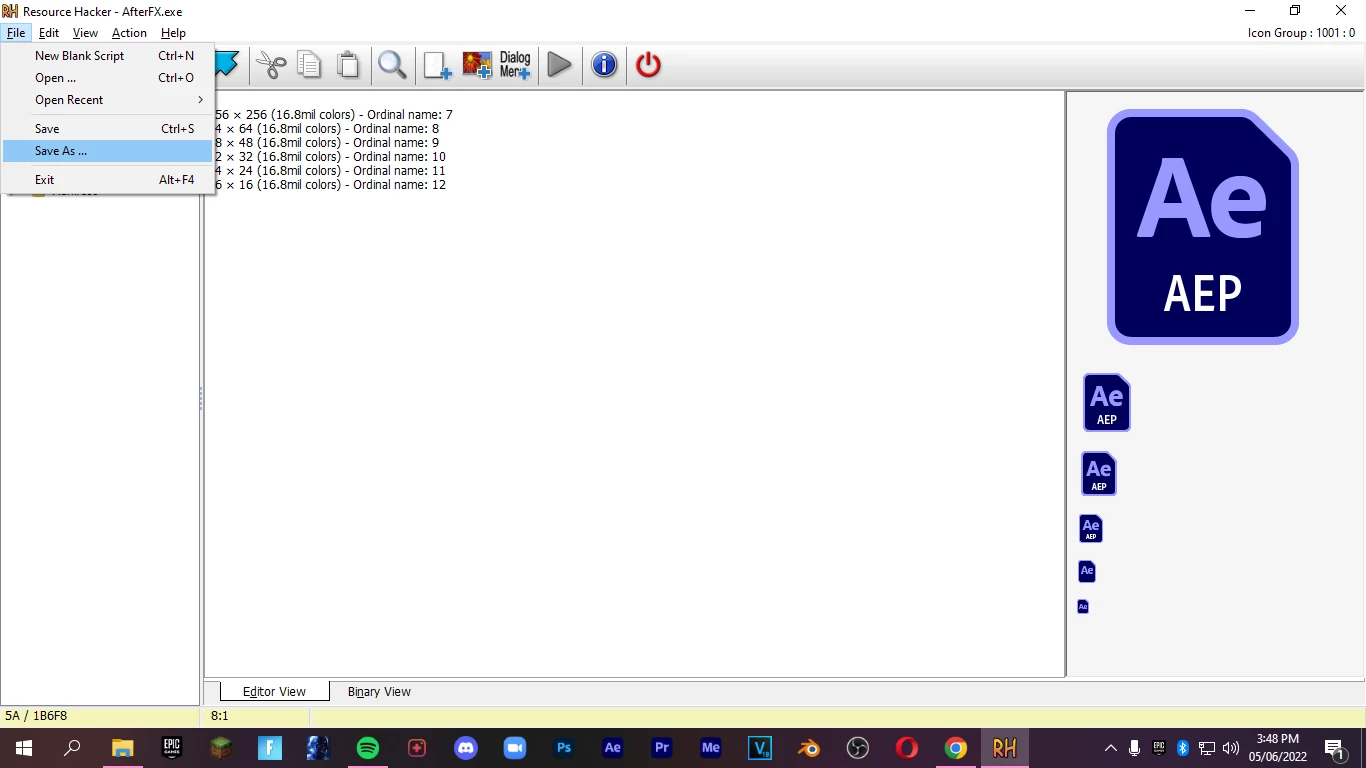This screenshot has width=1366, height=768.
Task: Select the line ending Ordinal name: 9
Action: [x=327, y=143]
